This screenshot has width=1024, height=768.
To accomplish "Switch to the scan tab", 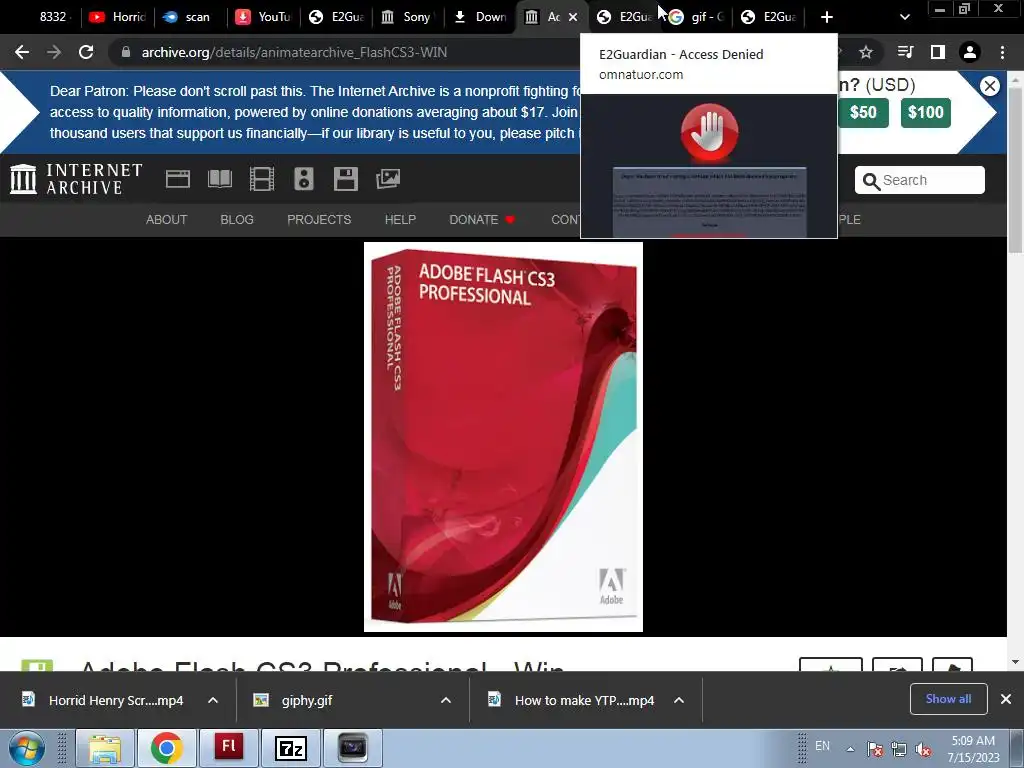I will click(189, 17).
